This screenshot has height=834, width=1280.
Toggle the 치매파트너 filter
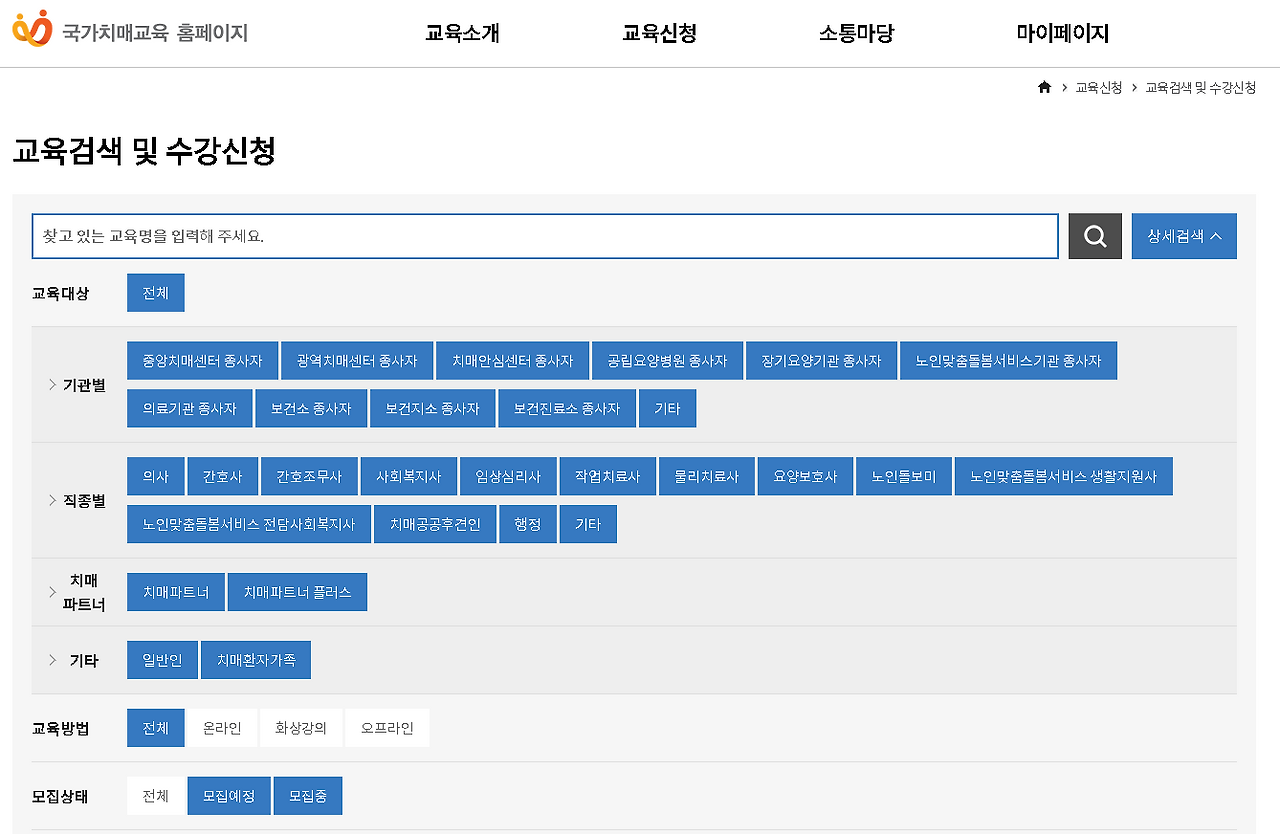coord(175,591)
